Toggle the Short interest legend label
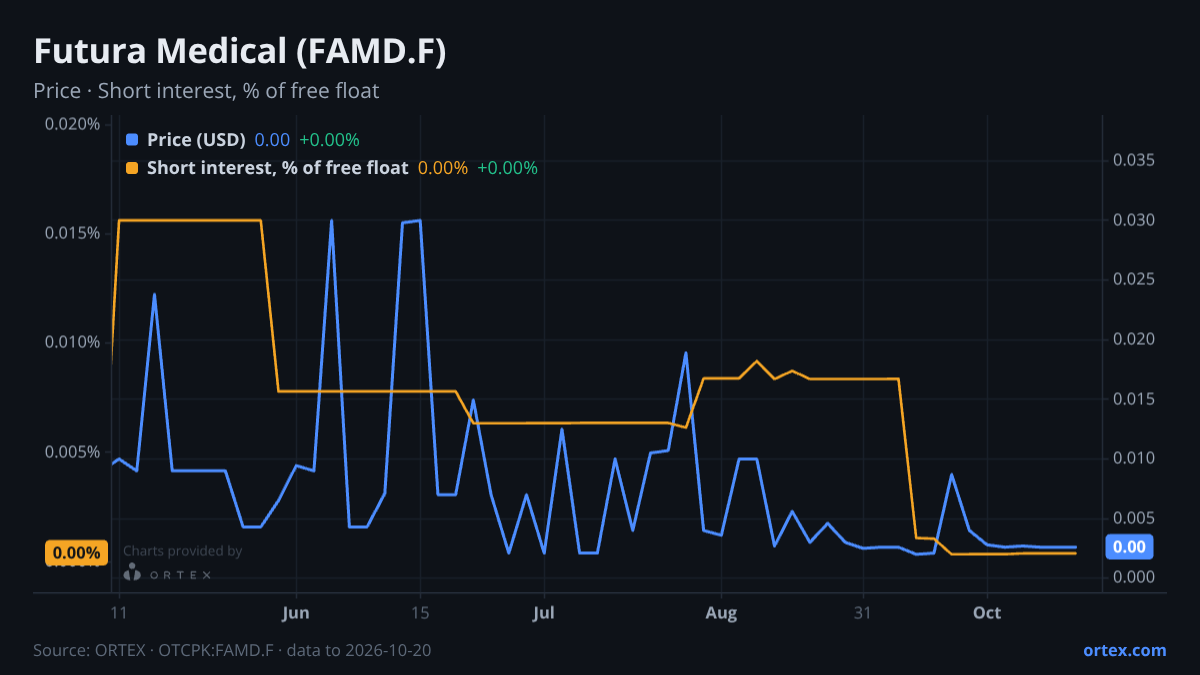The image size is (1200, 675). [x=277, y=168]
